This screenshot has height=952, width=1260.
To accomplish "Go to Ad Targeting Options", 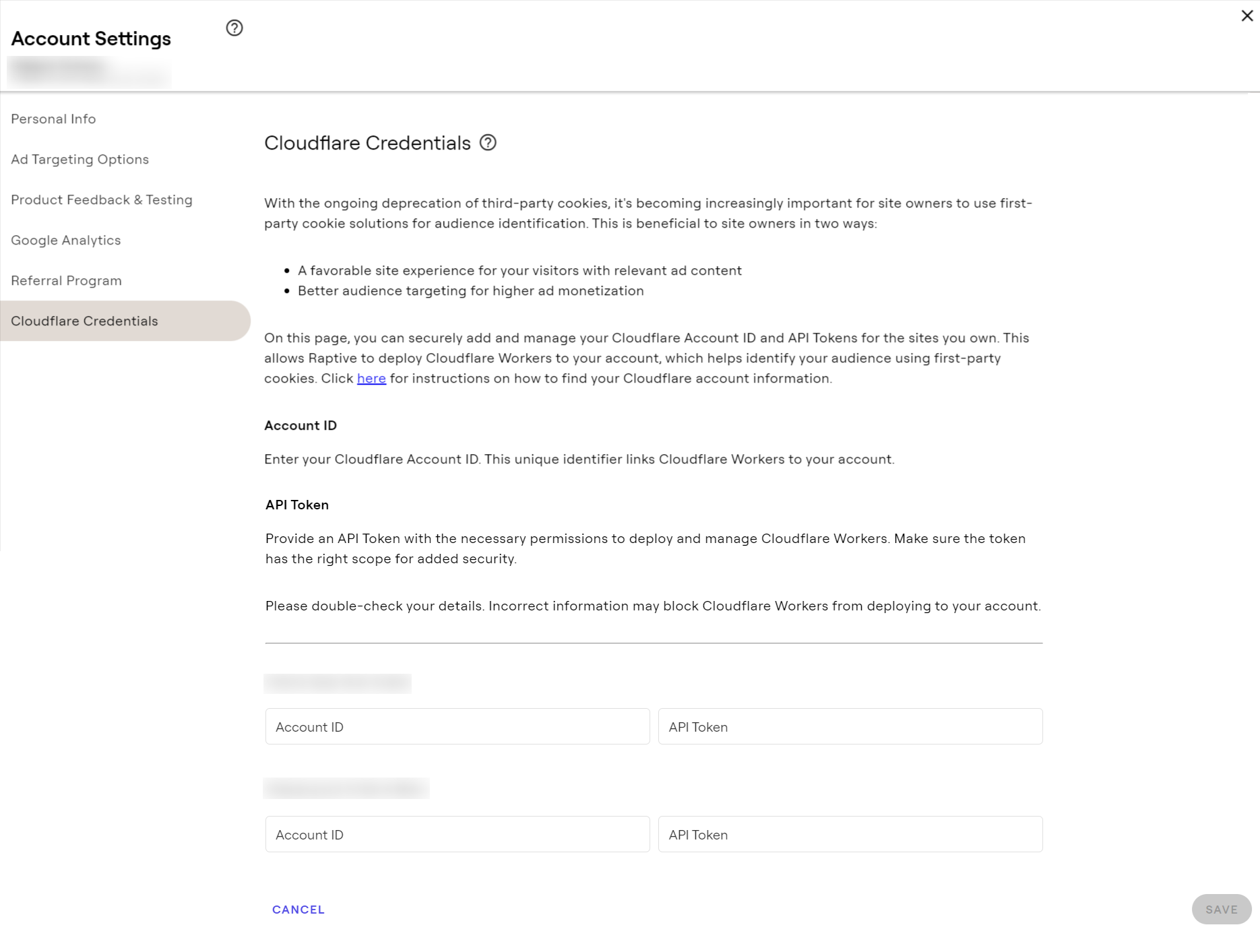I will [x=80, y=159].
